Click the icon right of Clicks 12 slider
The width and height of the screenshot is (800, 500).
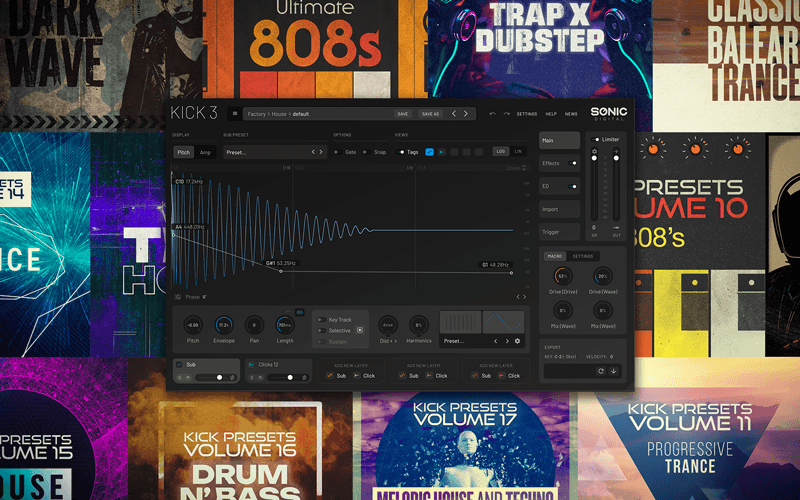coord(305,378)
